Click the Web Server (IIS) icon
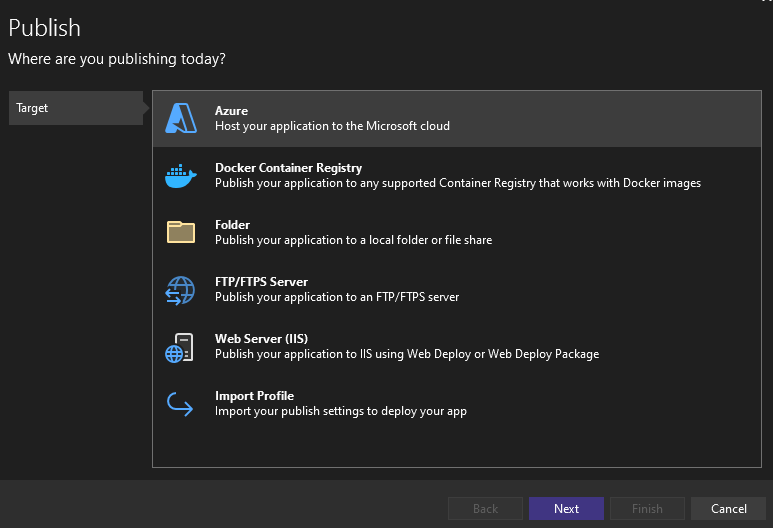Image resolution: width=773 pixels, height=528 pixels. (x=179, y=348)
